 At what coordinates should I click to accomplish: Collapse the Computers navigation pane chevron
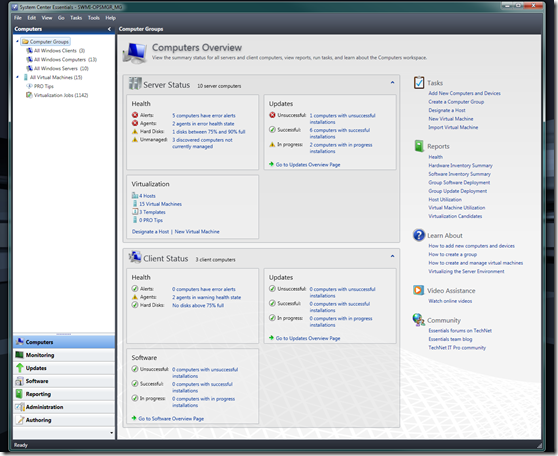tap(109, 29)
